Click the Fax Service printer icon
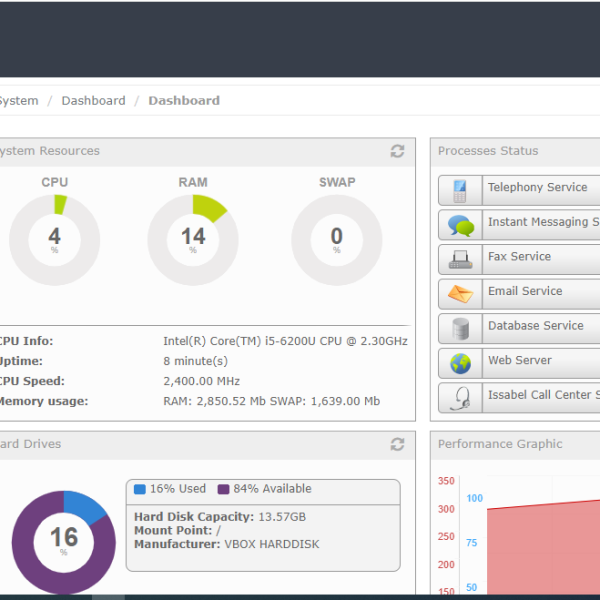Image resolution: width=600 pixels, height=600 pixels. (460, 259)
